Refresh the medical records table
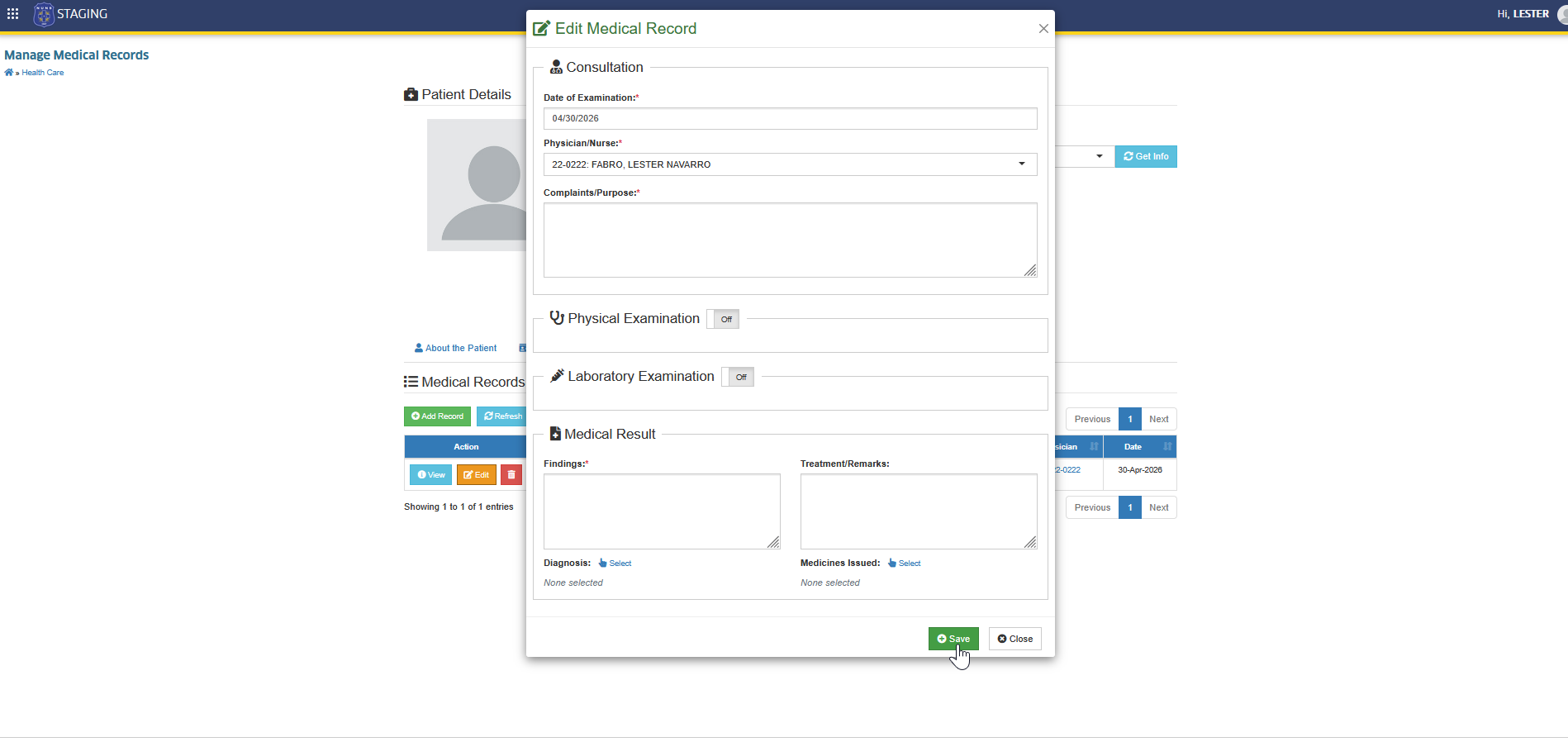The image size is (1568, 742). click(502, 416)
